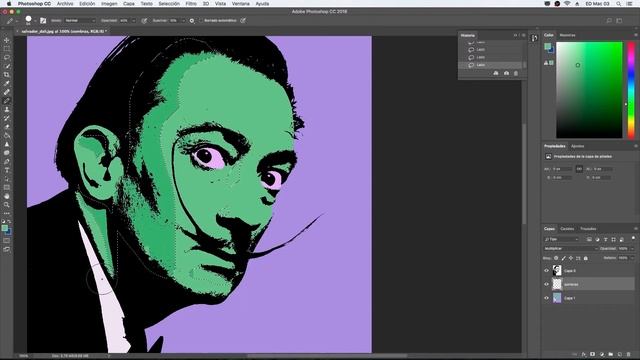Hide the Capa 1 layer

(547, 298)
